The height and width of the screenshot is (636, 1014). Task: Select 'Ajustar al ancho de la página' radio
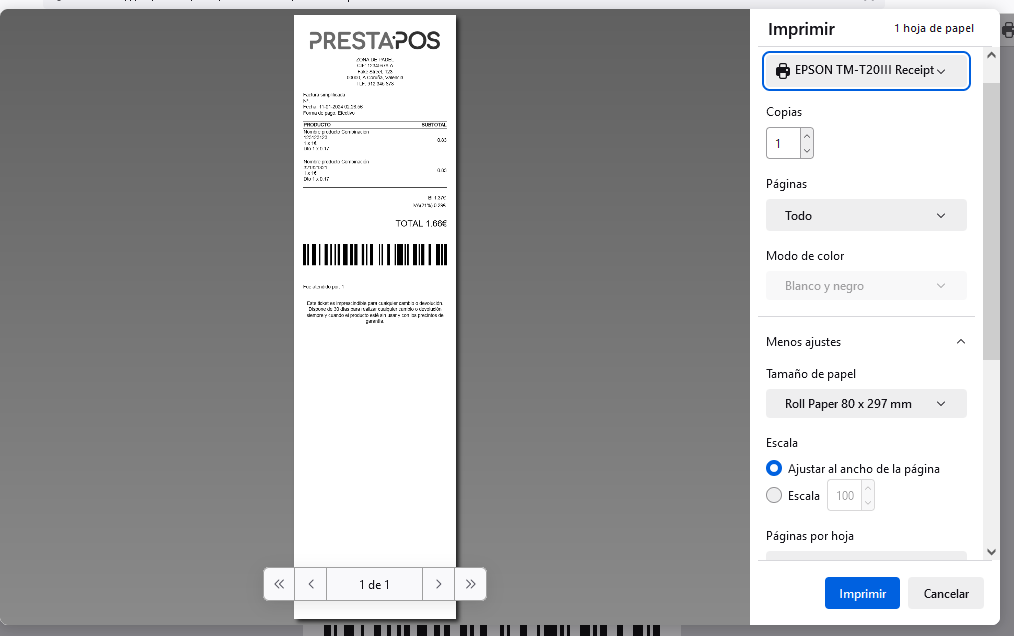[x=773, y=468]
